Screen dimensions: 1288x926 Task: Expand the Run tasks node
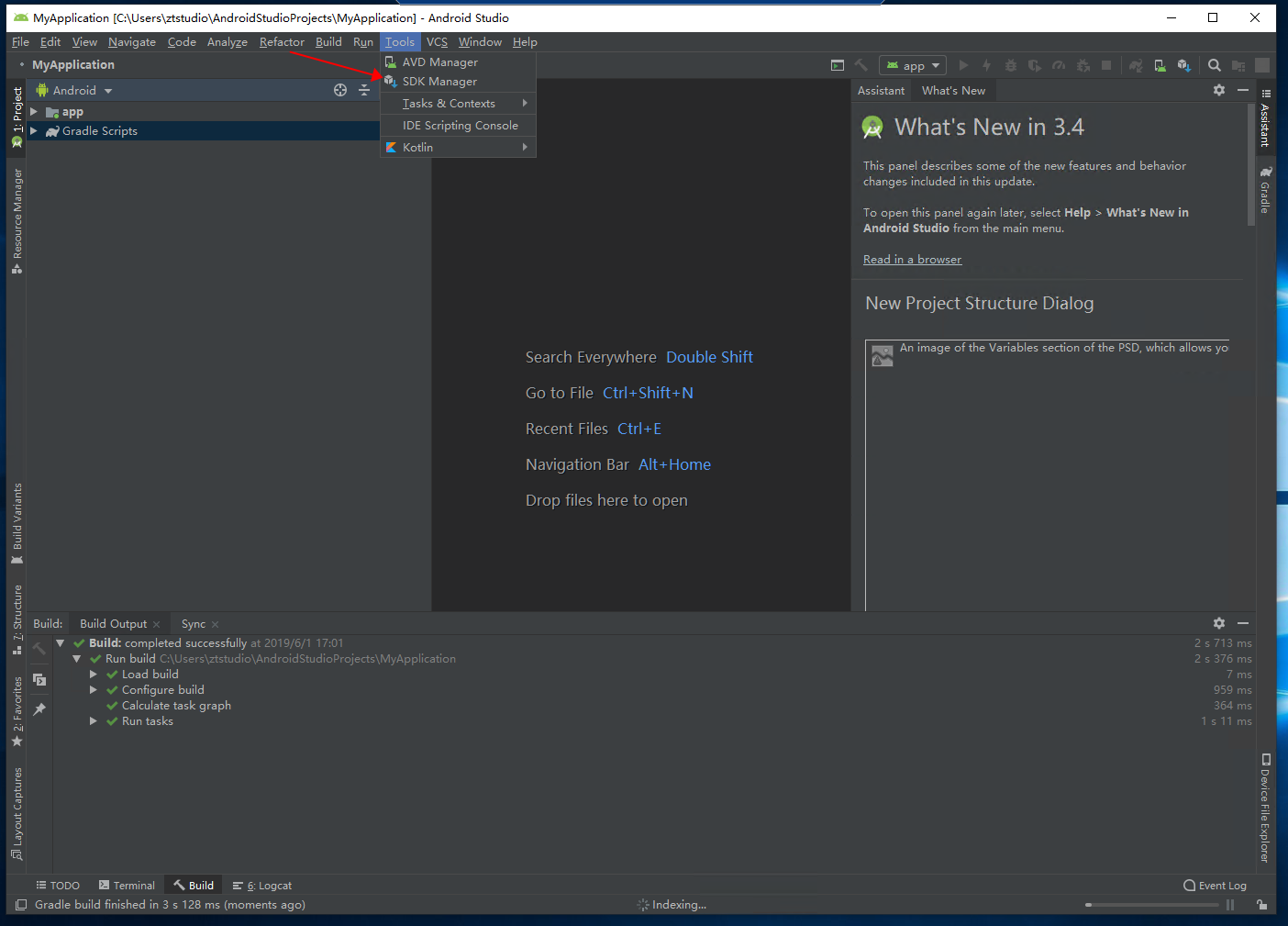coord(93,721)
